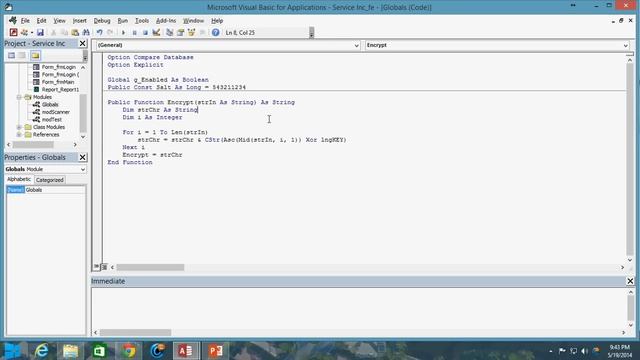Click the Reset (stop) toolbar icon
Screen dimensions: 640x360
(x=145, y=32)
